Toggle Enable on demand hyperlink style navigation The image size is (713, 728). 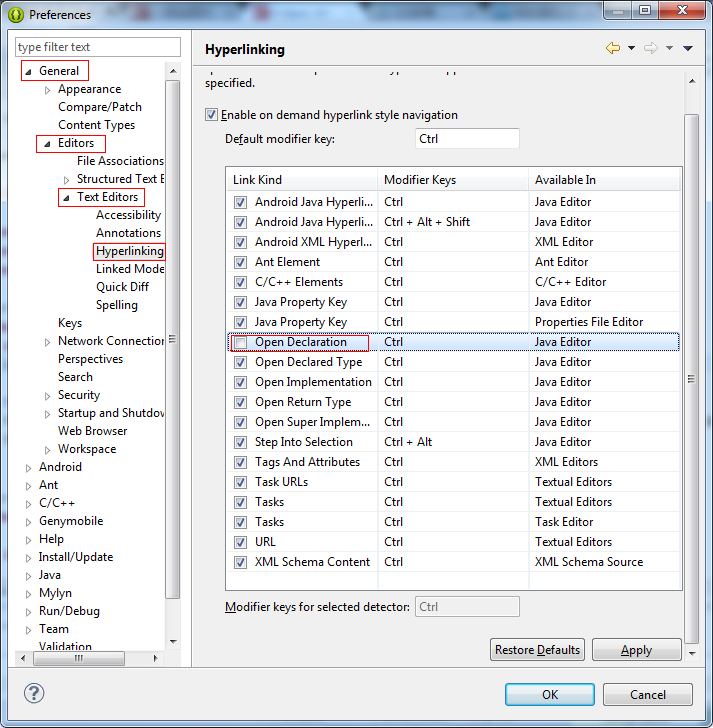coord(211,115)
